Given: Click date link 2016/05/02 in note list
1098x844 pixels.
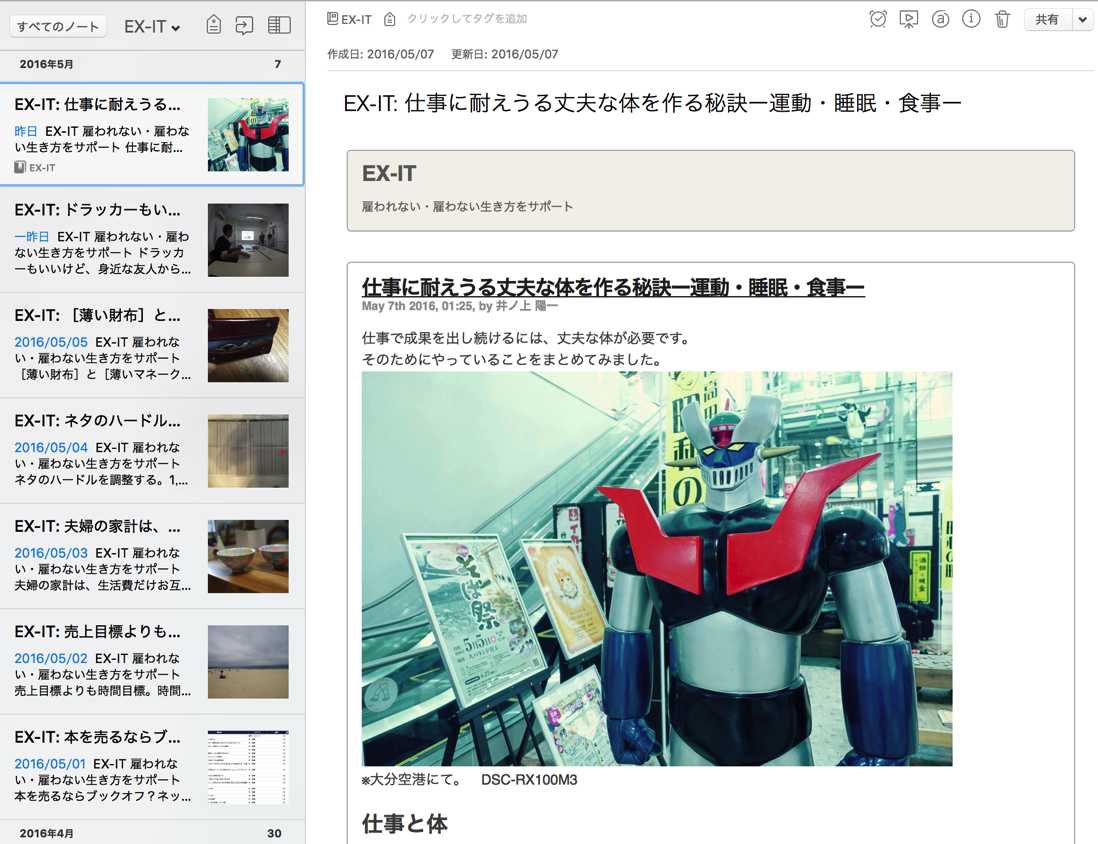Looking at the screenshot, I should coord(51,658).
